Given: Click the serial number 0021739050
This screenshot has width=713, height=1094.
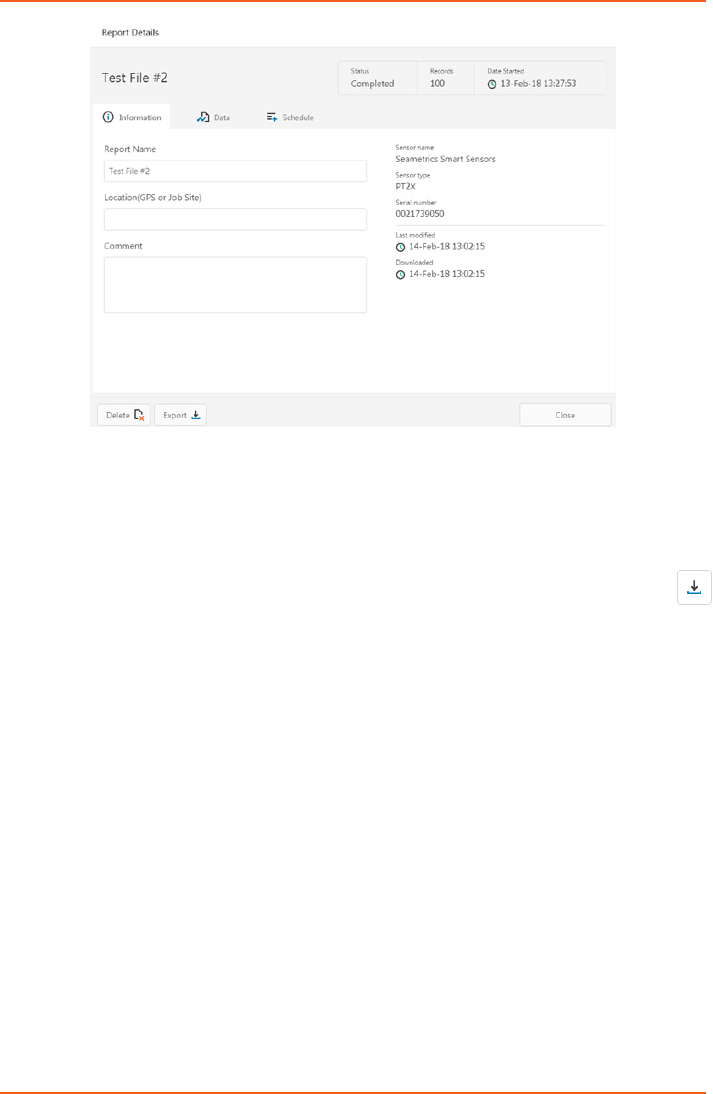Looking at the screenshot, I should [420, 213].
